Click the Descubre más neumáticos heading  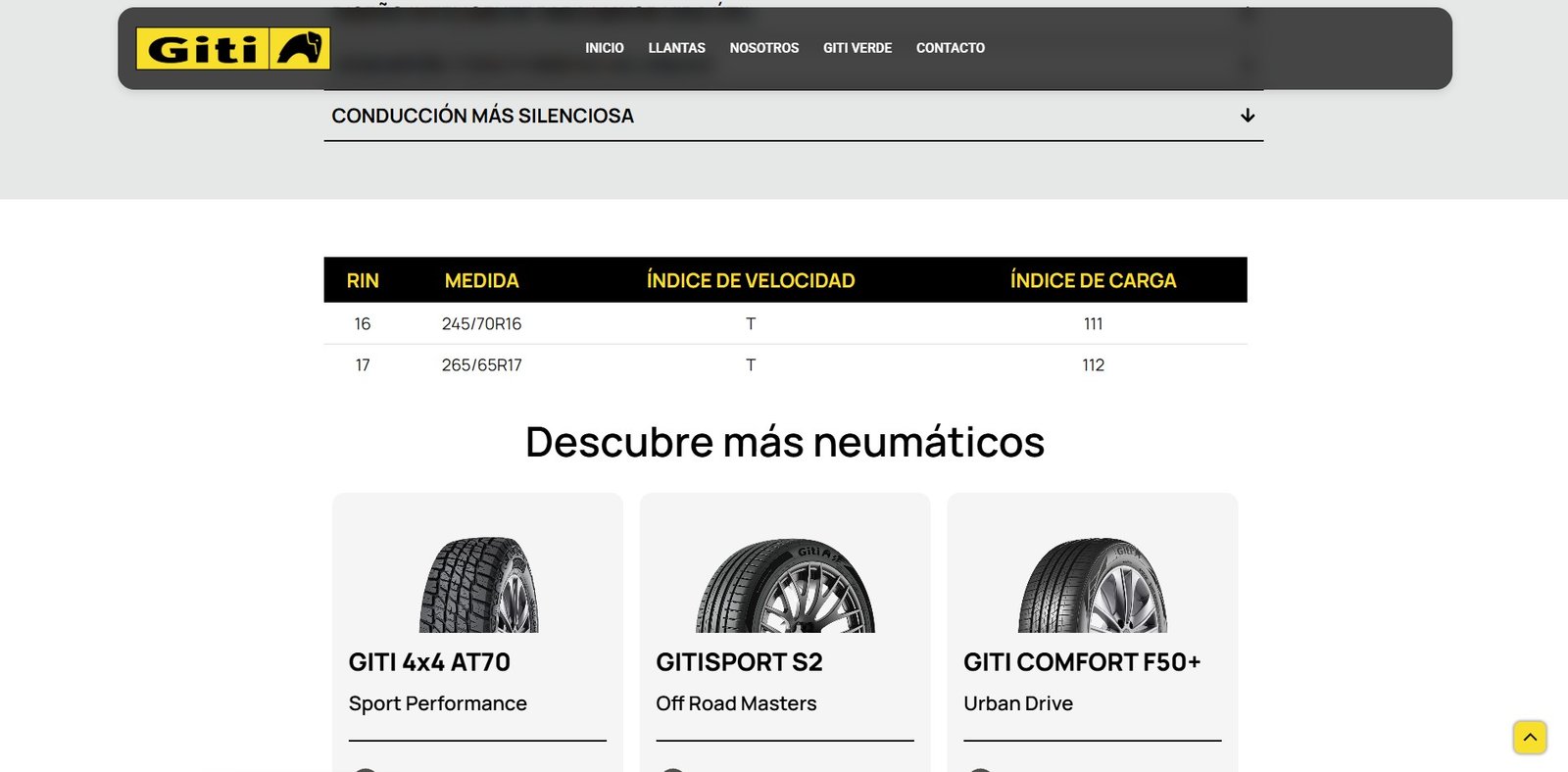click(x=785, y=442)
